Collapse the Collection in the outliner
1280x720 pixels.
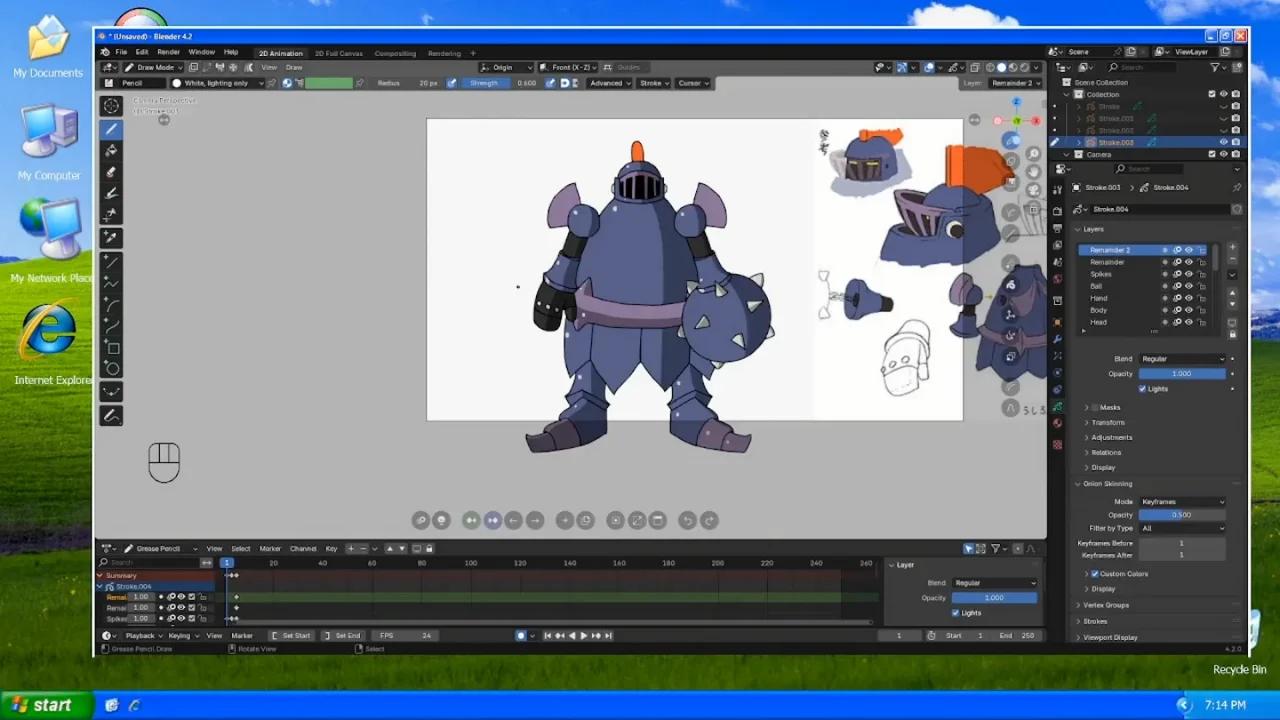coord(1066,94)
